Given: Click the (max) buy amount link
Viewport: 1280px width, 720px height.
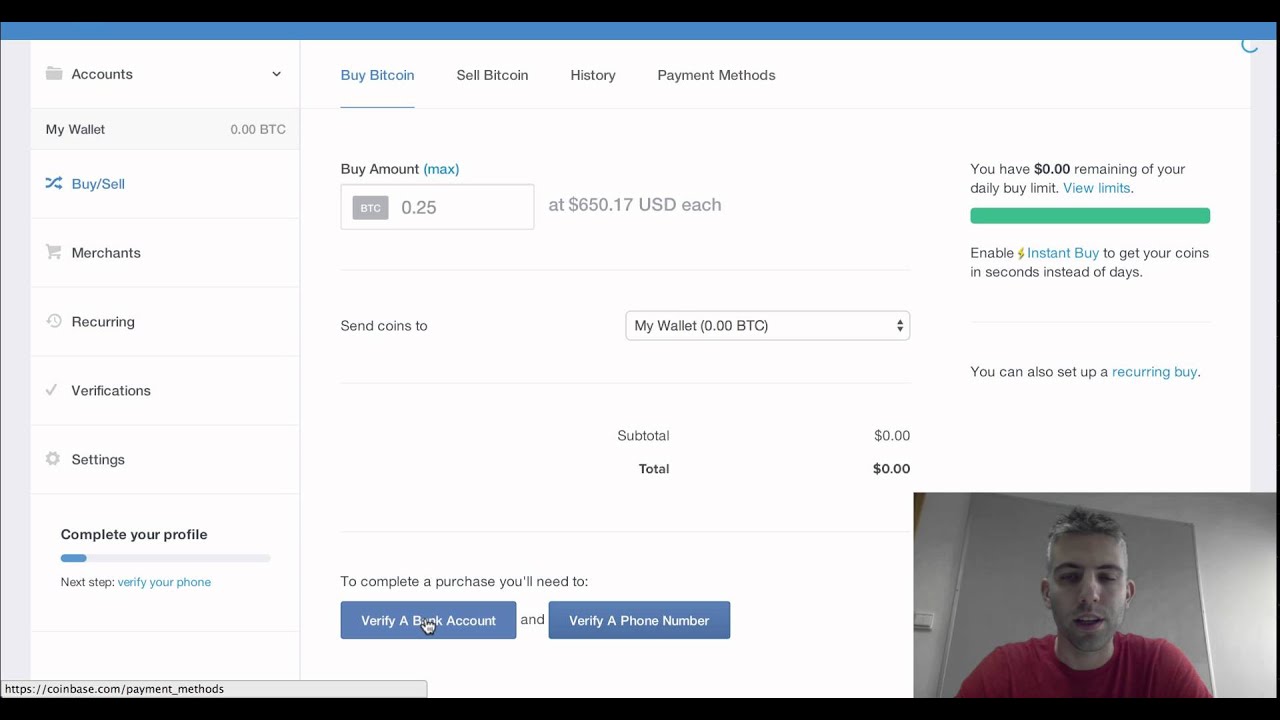Looking at the screenshot, I should point(441,169).
